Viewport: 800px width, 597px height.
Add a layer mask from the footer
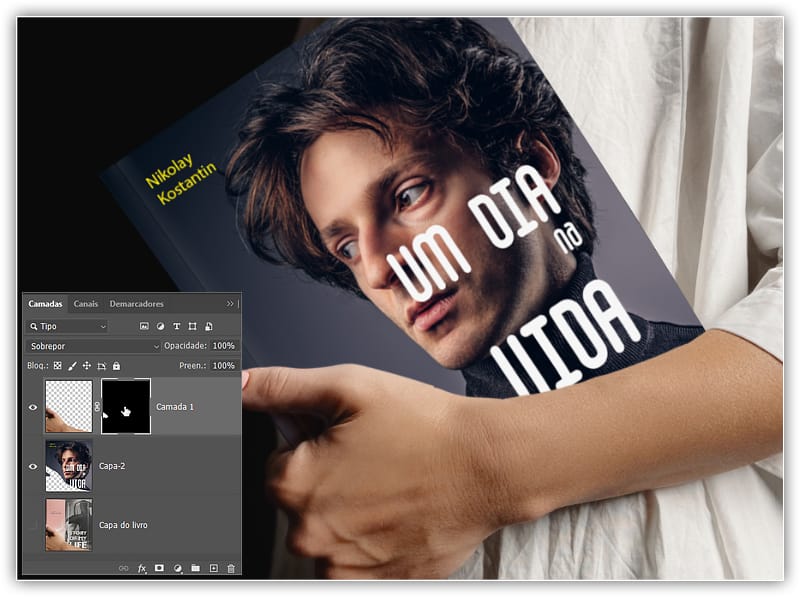coord(159,568)
